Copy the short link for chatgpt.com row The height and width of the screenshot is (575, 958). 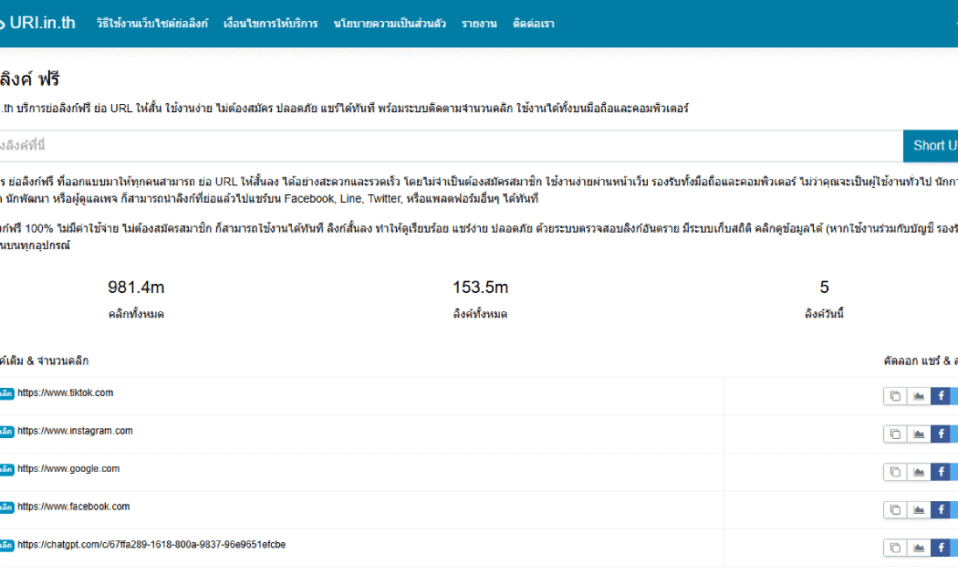895,548
